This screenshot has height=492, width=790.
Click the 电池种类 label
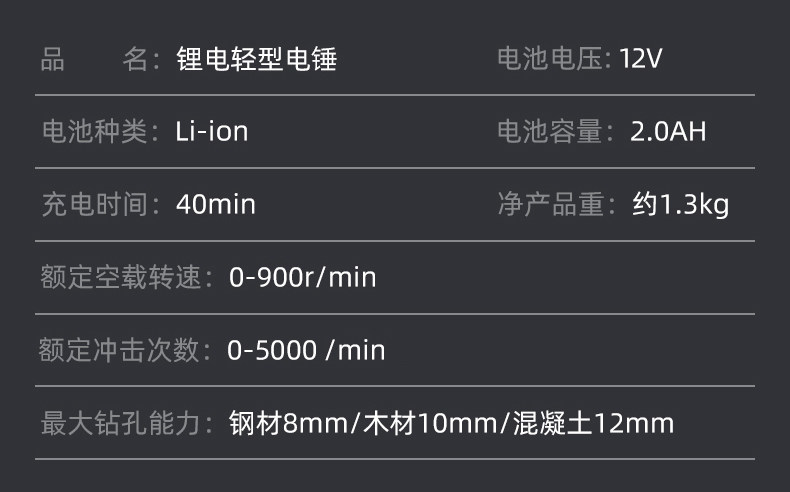[94, 131]
